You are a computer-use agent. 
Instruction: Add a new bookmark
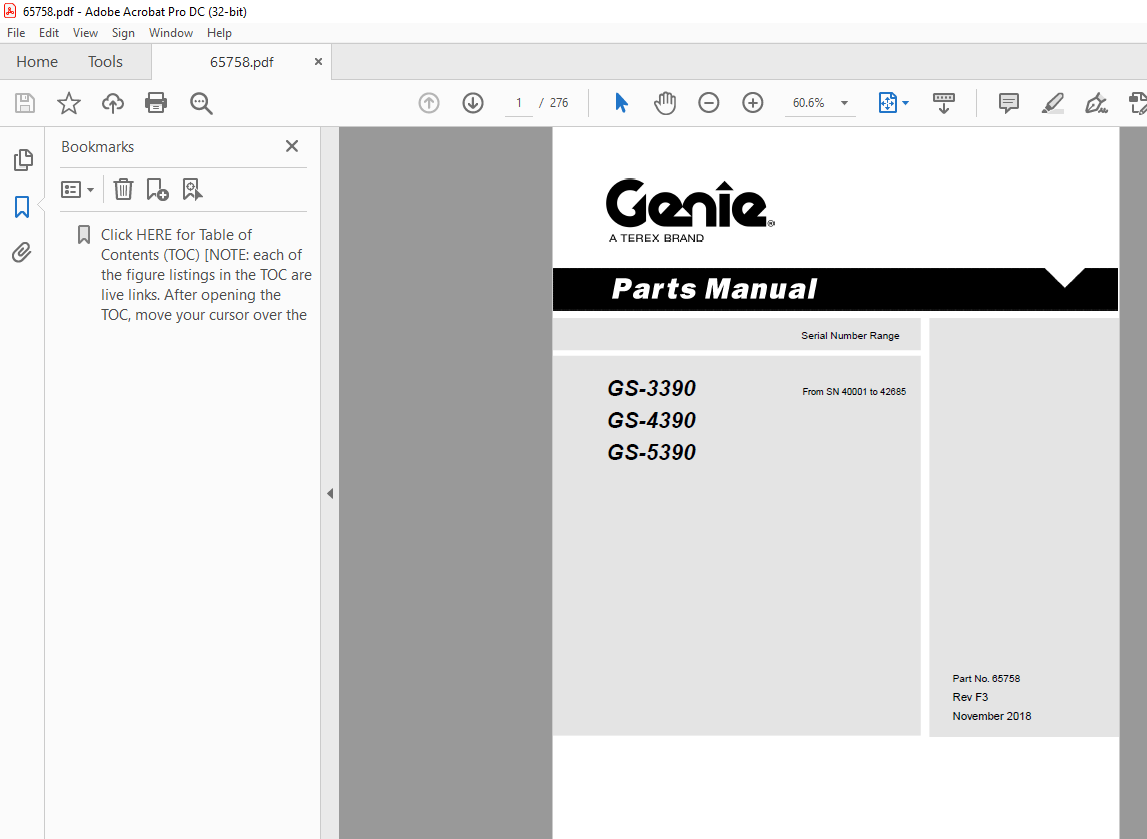click(x=157, y=189)
